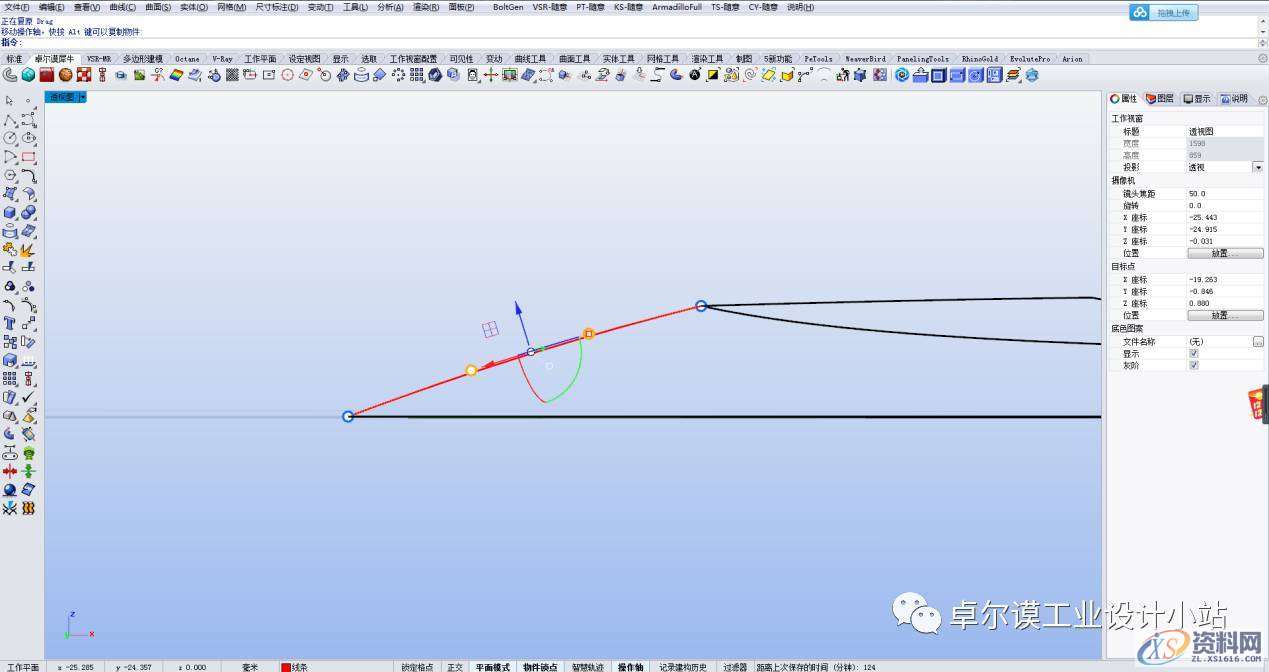Viewport: 1269px width, 672px height.
Task: Select the arrow pointer tool in left toolbar
Action: click(x=10, y=101)
